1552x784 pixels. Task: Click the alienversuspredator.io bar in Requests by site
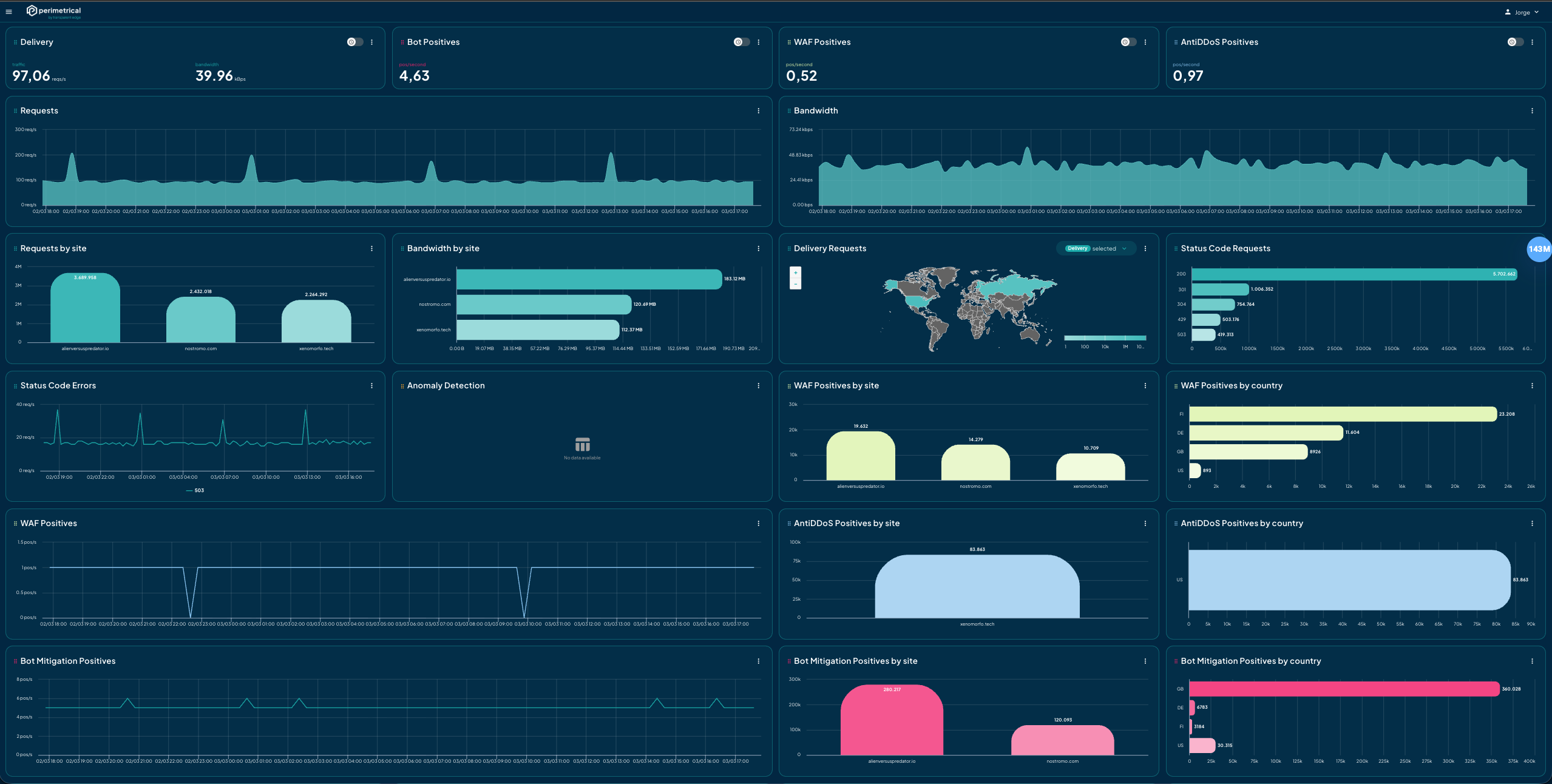(85, 308)
